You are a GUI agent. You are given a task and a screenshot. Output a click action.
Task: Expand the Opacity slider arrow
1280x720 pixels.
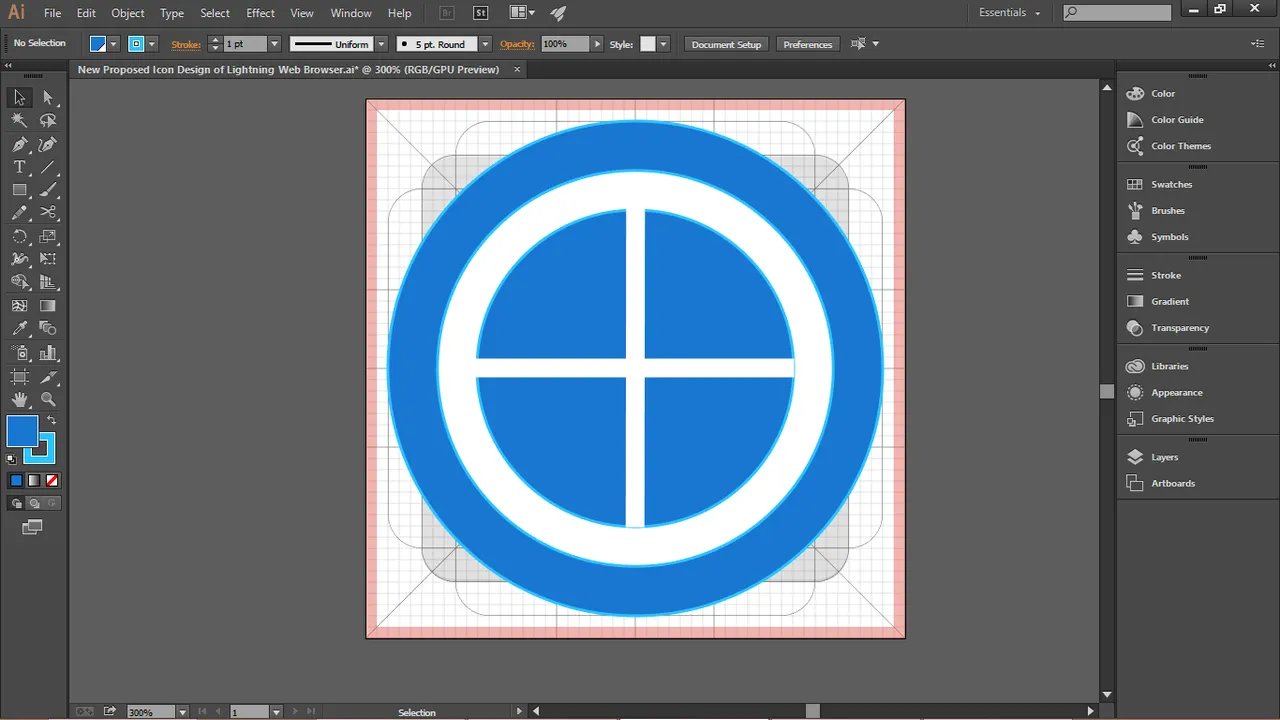click(x=597, y=44)
